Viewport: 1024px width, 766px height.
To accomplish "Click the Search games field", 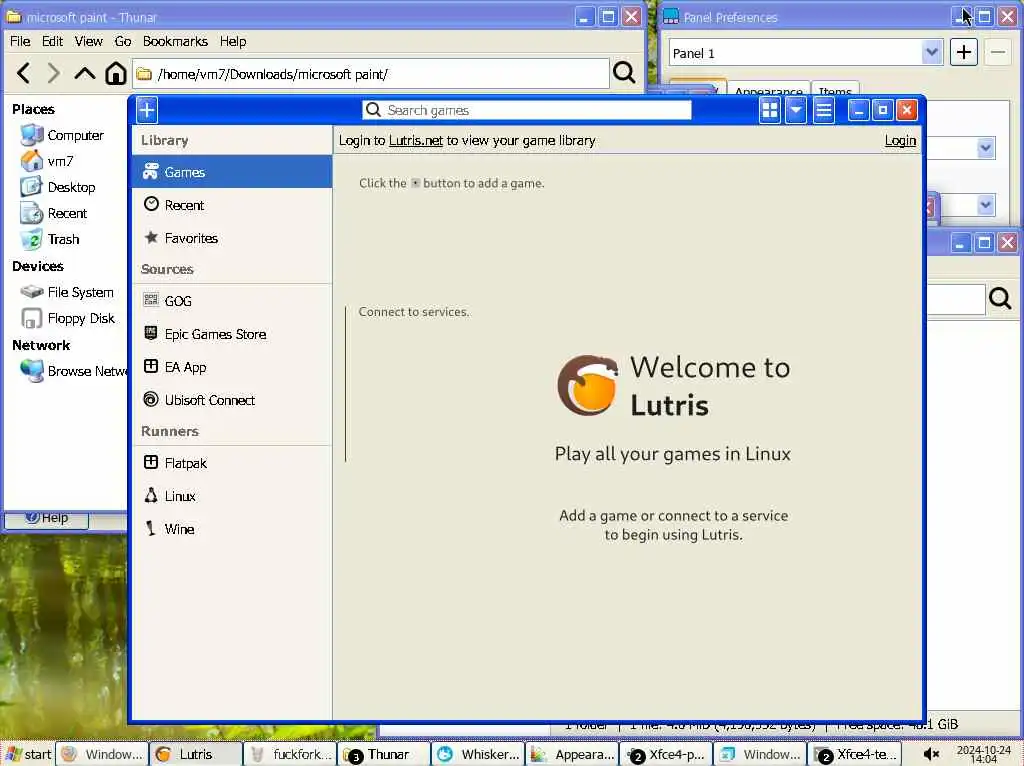I will point(526,110).
